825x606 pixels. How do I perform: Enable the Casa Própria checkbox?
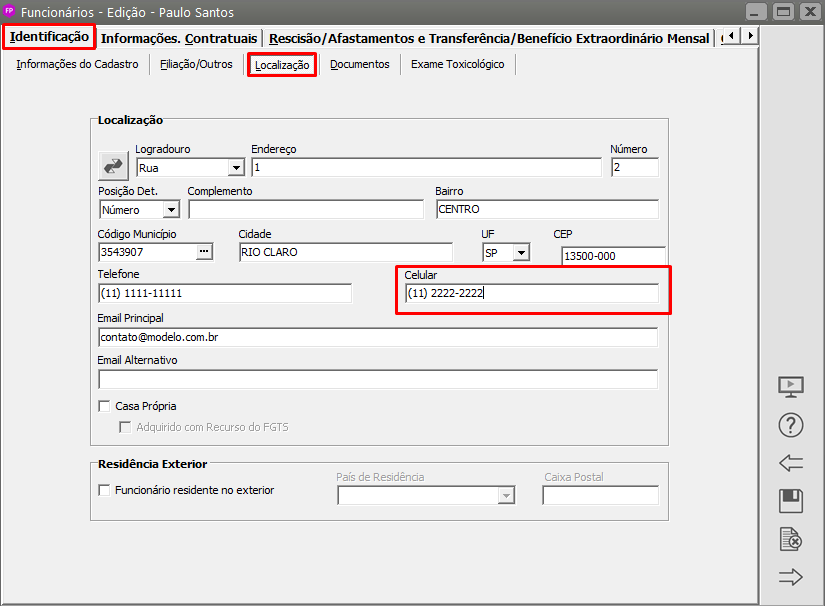click(104, 406)
